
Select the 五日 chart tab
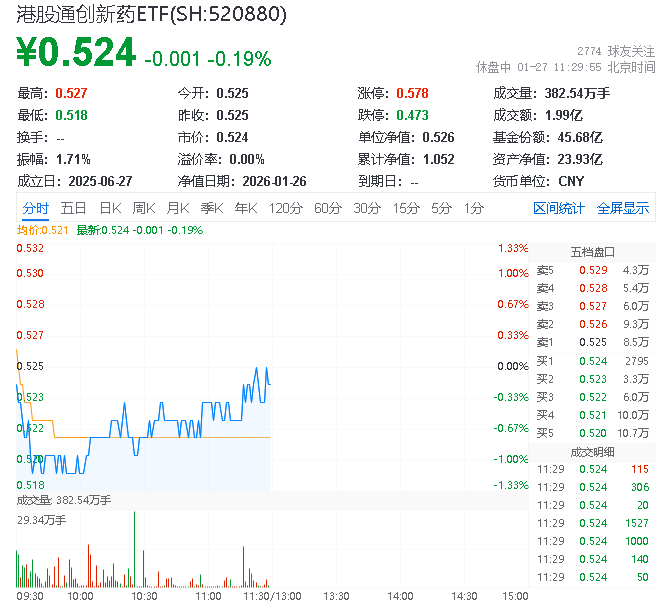73,208
